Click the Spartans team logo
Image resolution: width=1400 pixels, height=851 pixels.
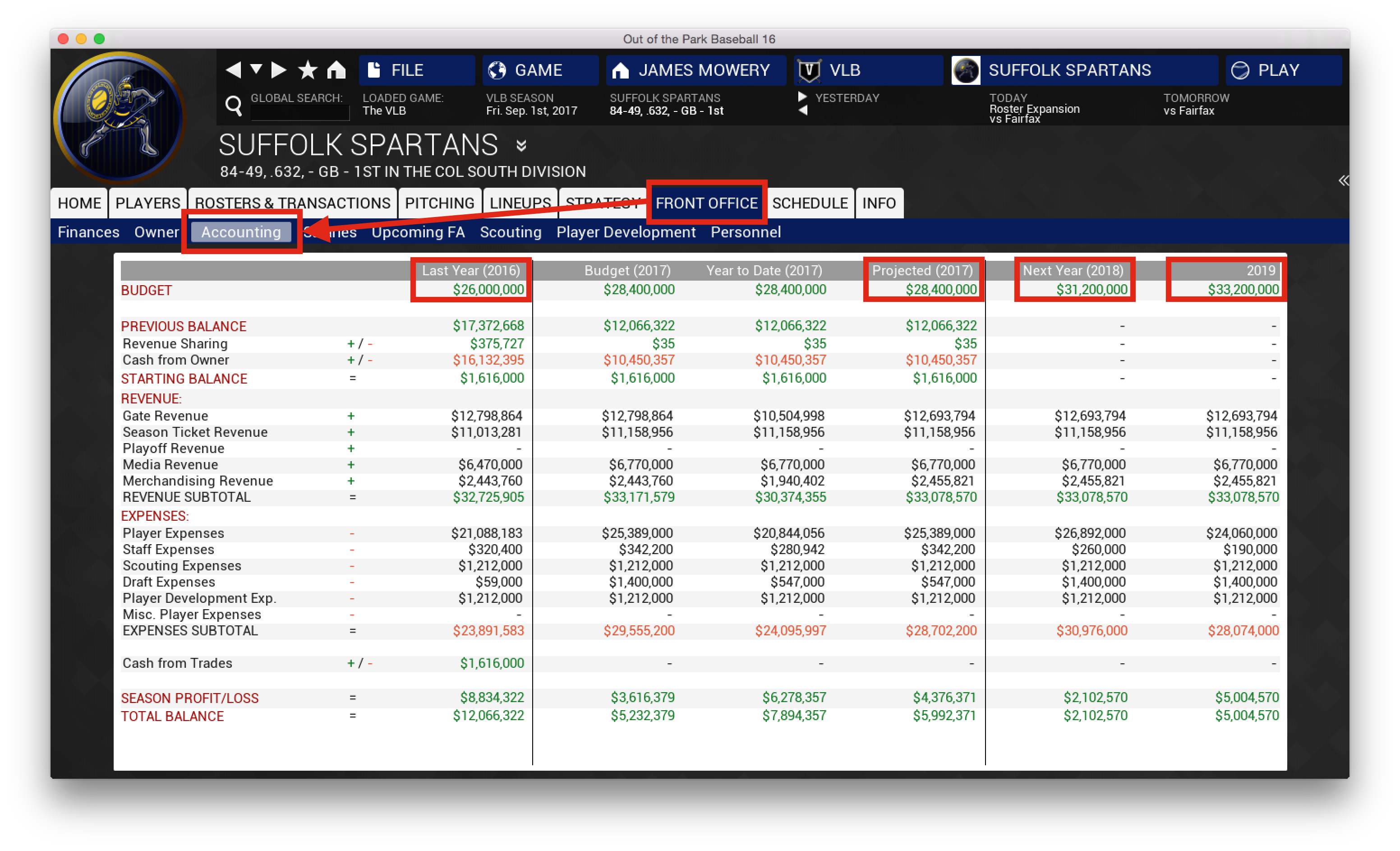pos(120,118)
